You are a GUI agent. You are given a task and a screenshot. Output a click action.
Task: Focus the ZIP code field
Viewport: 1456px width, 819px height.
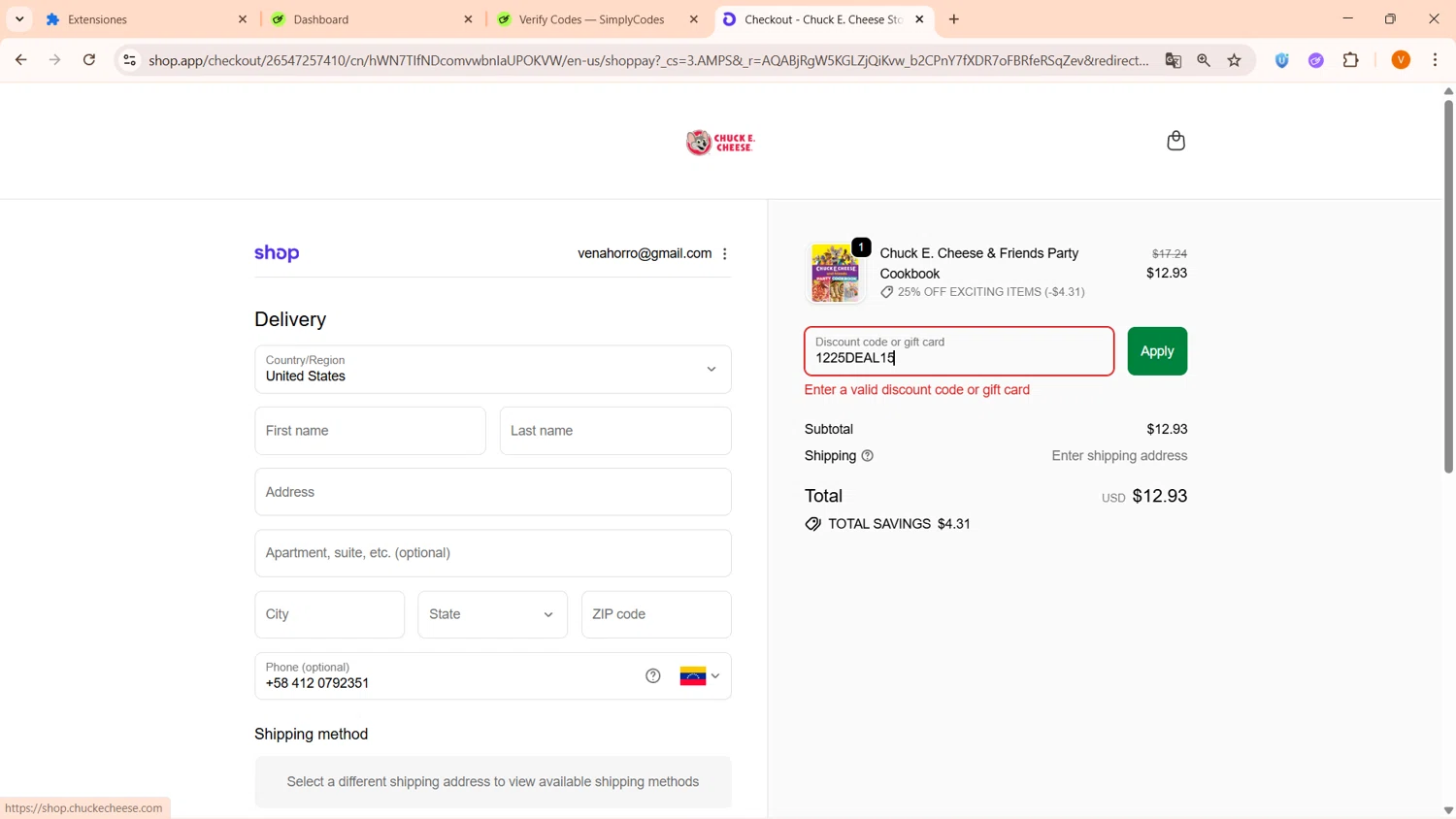click(656, 615)
